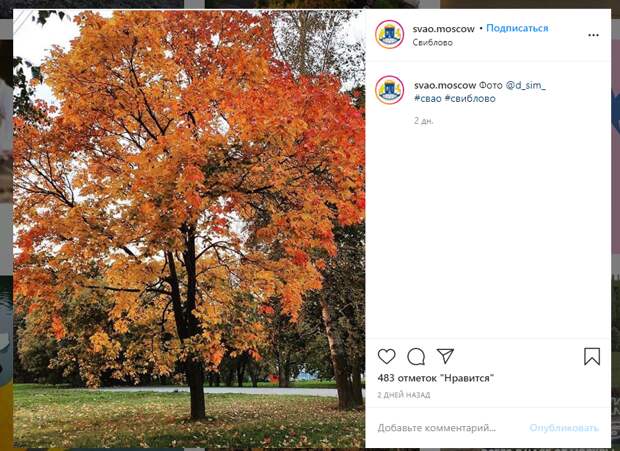Screen dimensions: 620x451
Task: Open the #свао hashtag
Action: tap(427, 99)
